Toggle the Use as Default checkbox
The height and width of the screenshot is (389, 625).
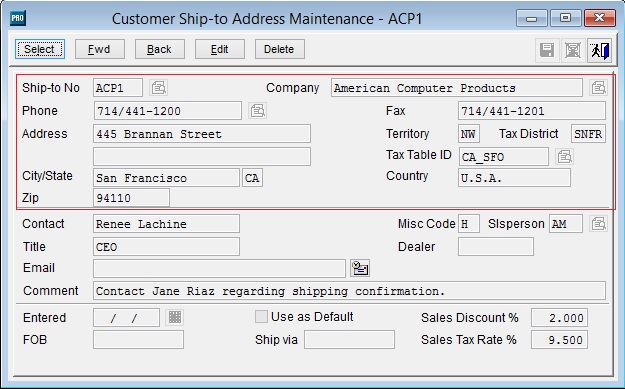point(261,317)
